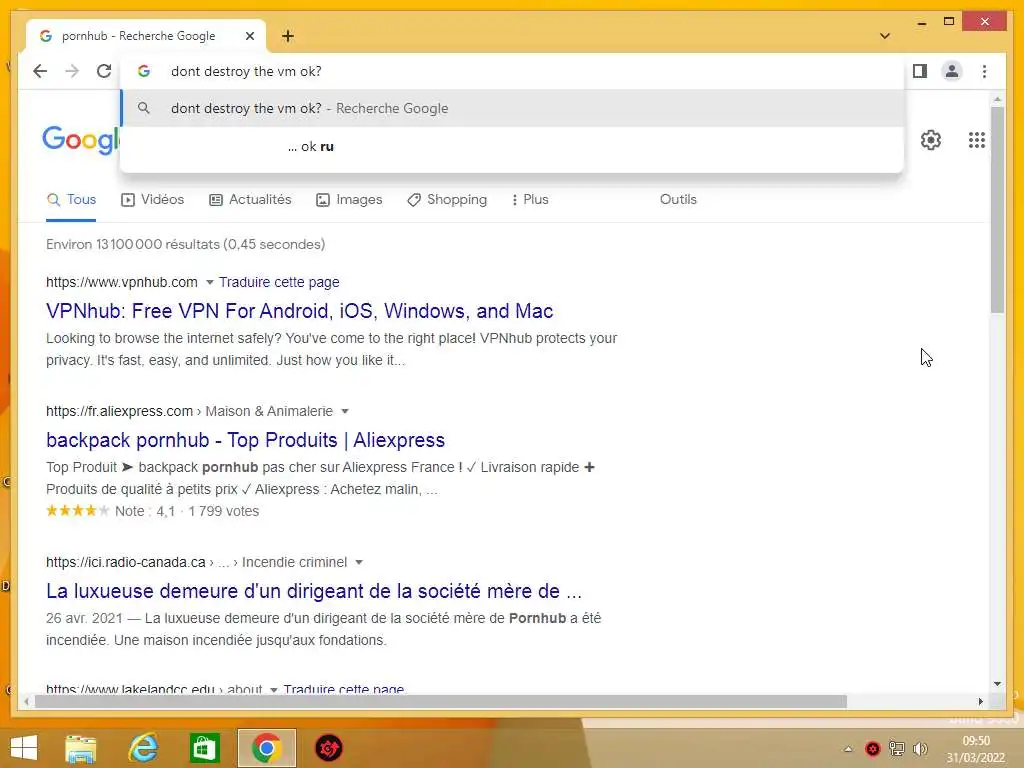Viewport: 1024px width, 768px height.
Task: Click the 'Note : 4,1 · 1 799 votes' rating text
Action: [187, 511]
